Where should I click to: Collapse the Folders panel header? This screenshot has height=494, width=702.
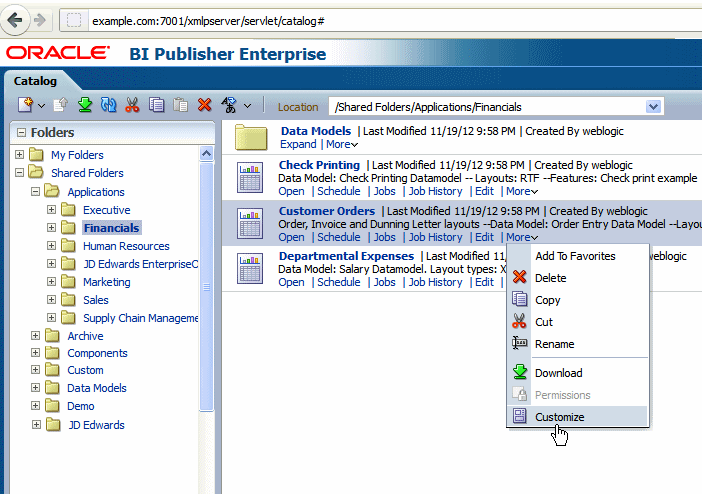pyautogui.click(x=21, y=133)
